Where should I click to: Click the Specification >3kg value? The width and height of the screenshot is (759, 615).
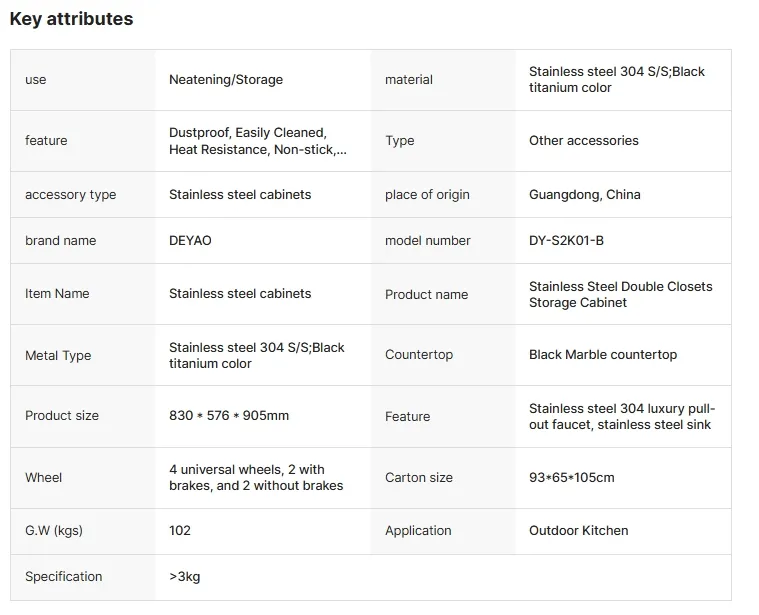184,577
